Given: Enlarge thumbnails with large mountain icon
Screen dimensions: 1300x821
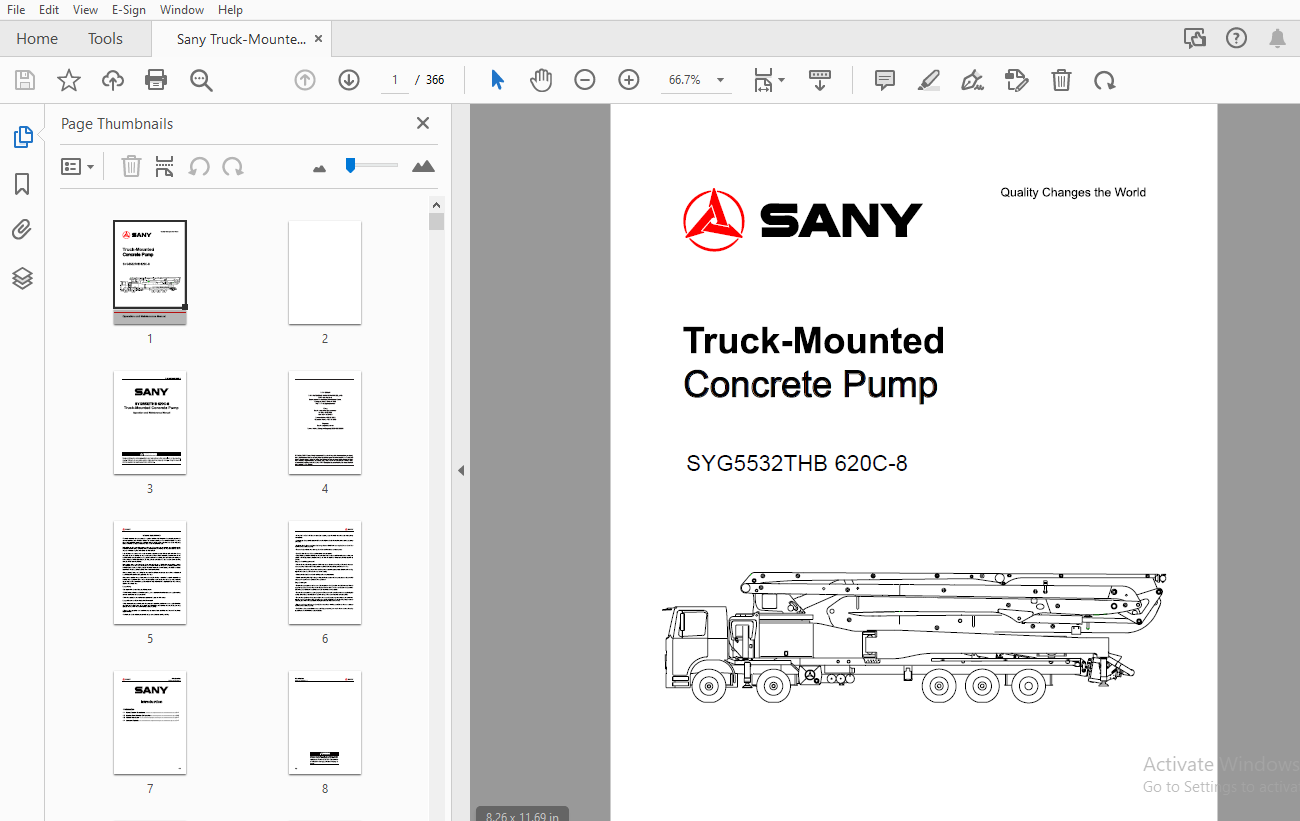Looking at the screenshot, I should click(424, 166).
